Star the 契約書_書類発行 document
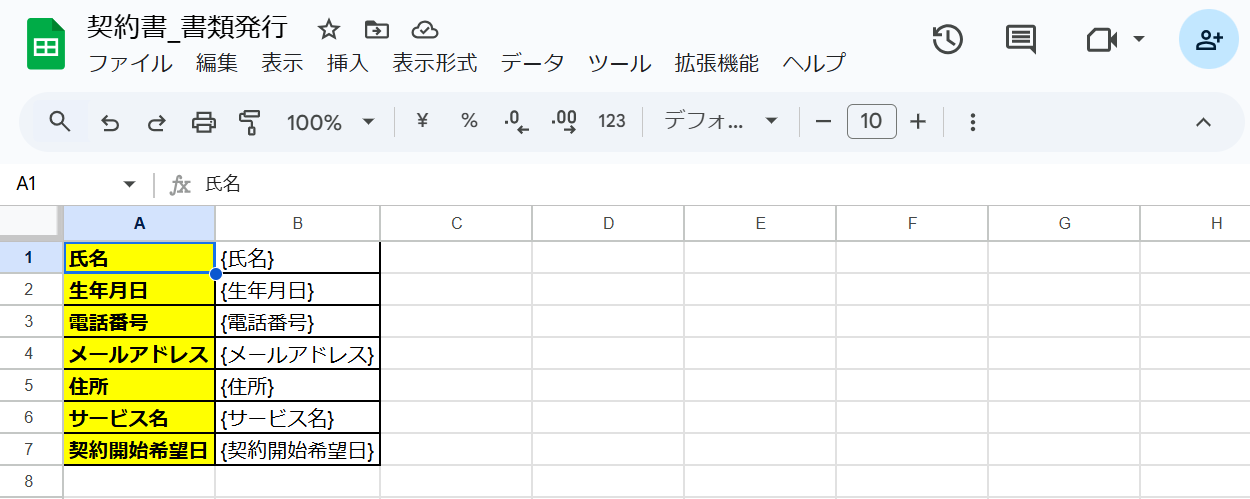1250x499 pixels. point(329,29)
